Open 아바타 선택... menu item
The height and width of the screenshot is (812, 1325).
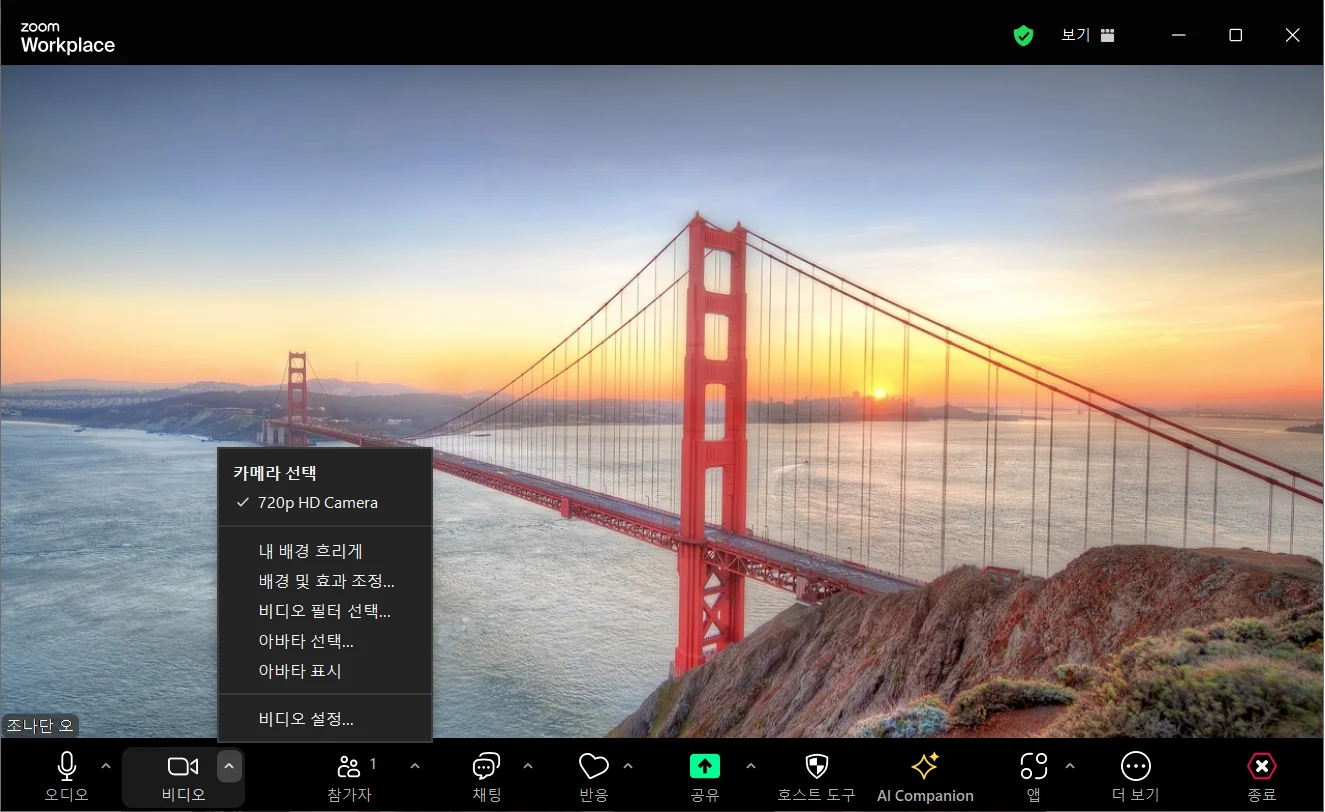pyautogui.click(x=325, y=641)
